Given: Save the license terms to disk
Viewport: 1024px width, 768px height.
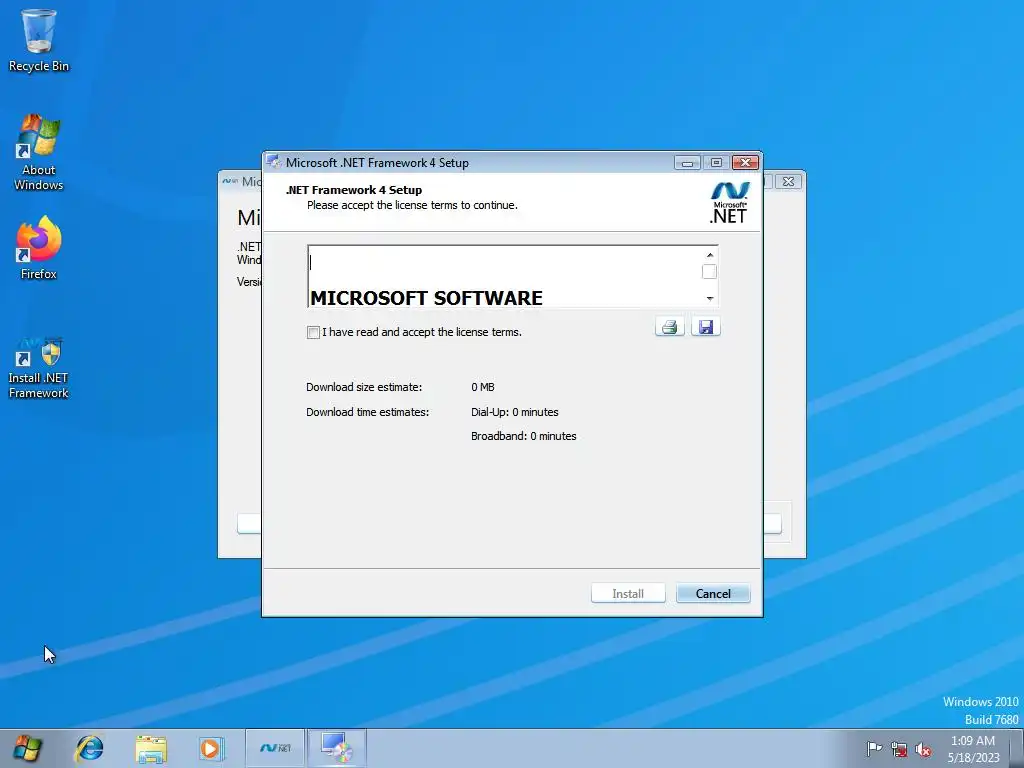Looking at the screenshot, I should tap(705, 327).
